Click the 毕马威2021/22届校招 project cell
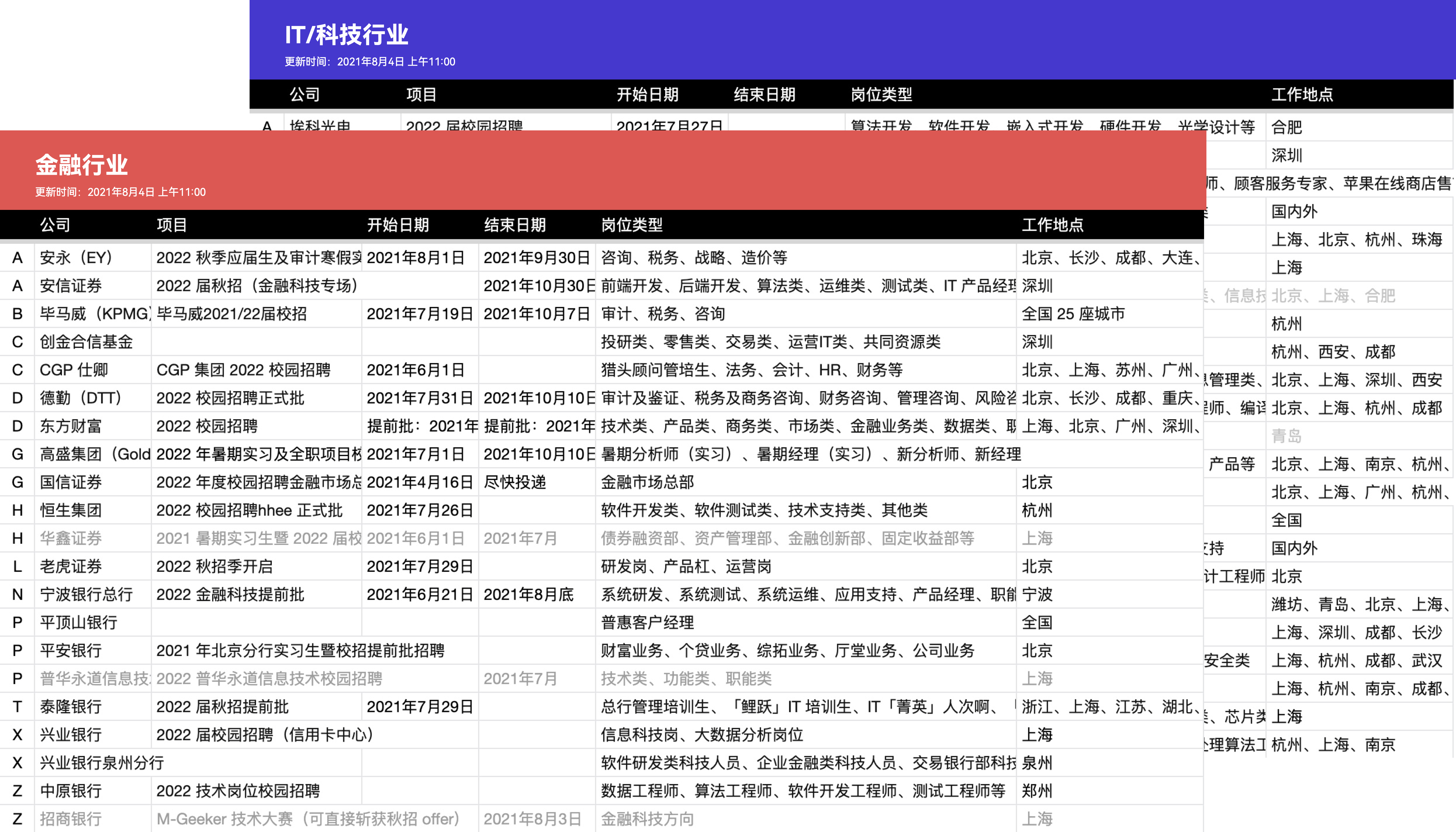1456x832 pixels. click(257, 314)
